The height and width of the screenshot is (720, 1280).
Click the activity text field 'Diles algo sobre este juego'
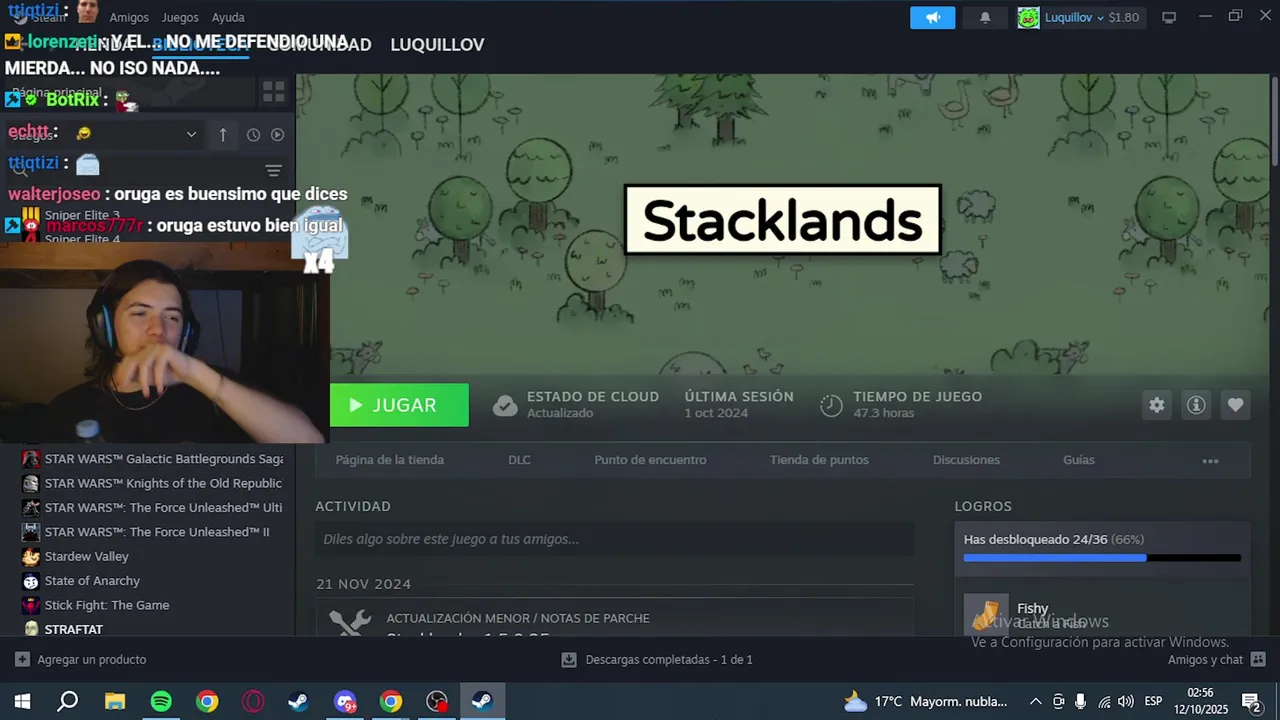(615, 539)
